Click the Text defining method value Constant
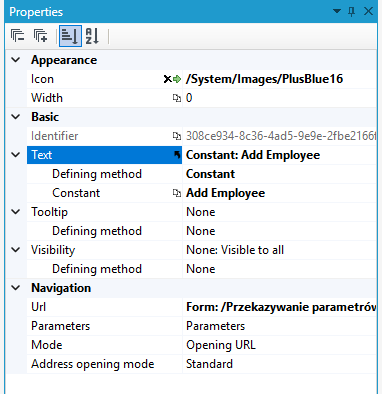 210,174
